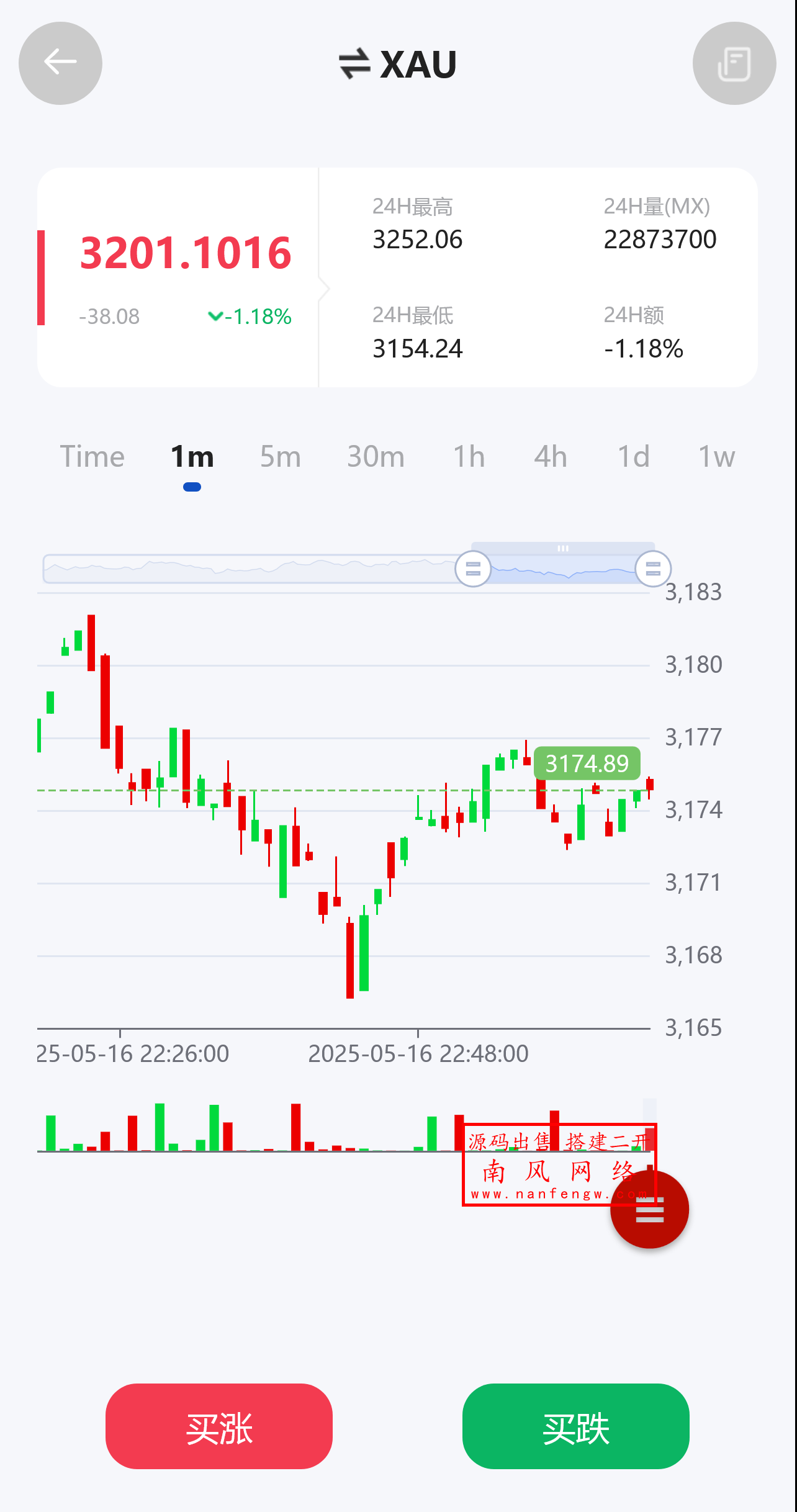Tap the swap pair icon beside XAU
The width and height of the screenshot is (797, 1512).
coord(354,64)
